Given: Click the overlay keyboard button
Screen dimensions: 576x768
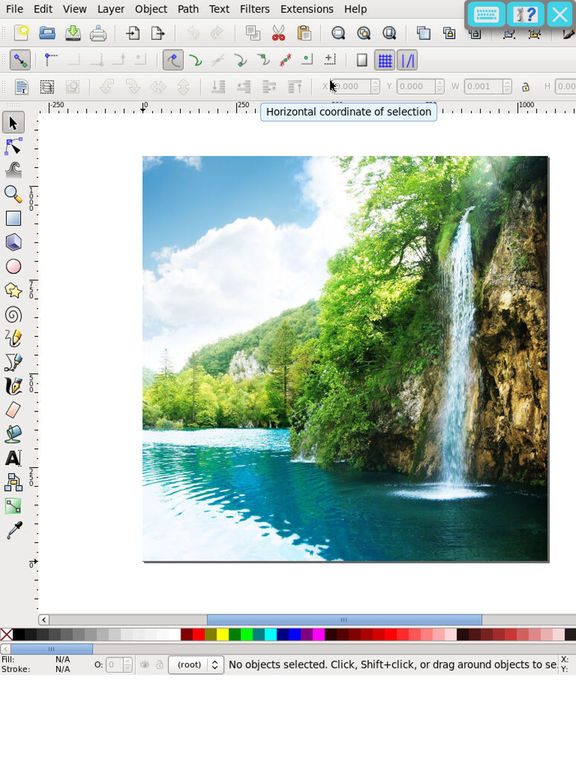Looking at the screenshot, I should [x=486, y=14].
